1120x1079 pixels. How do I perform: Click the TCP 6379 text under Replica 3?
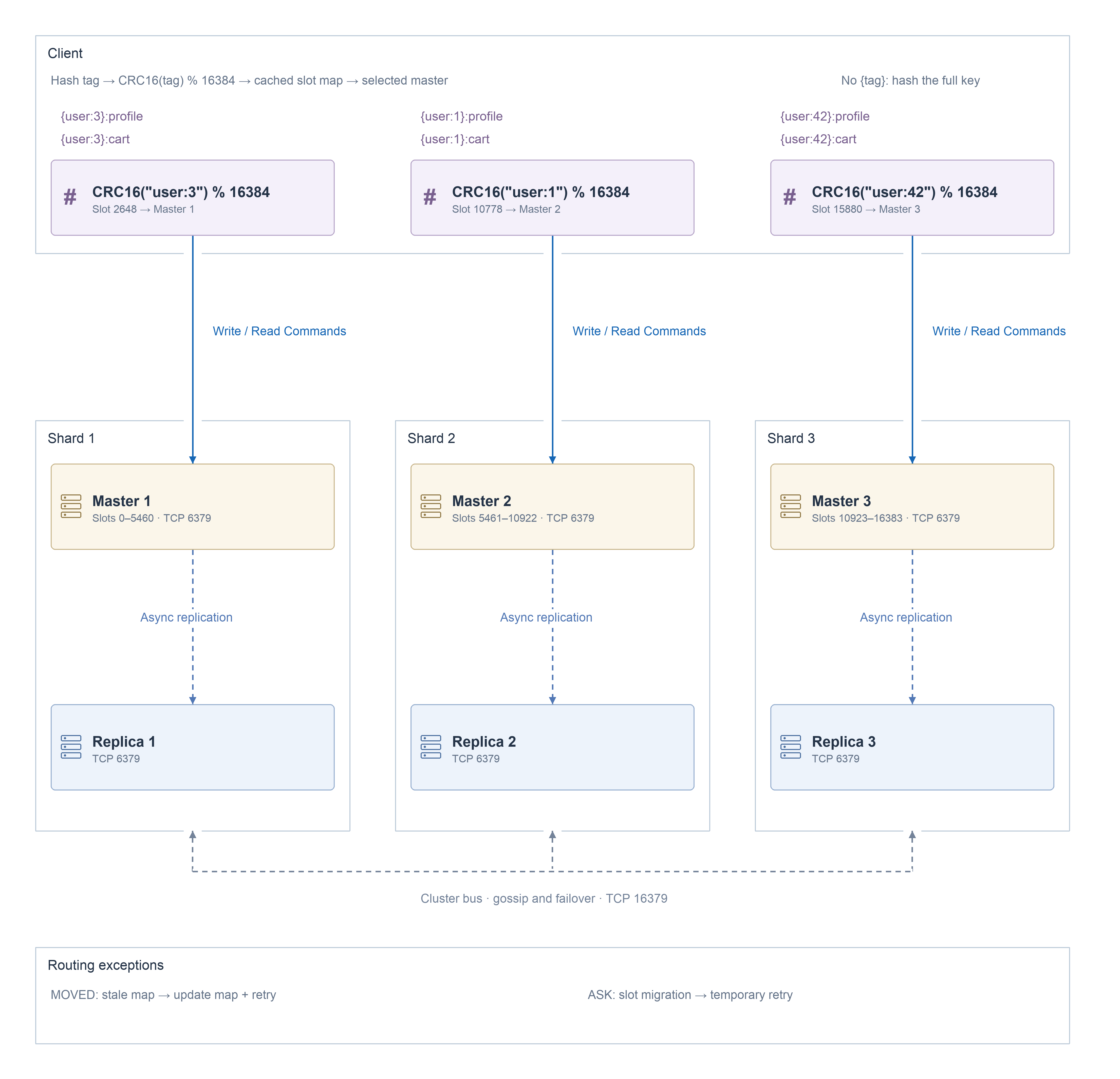coord(836,759)
